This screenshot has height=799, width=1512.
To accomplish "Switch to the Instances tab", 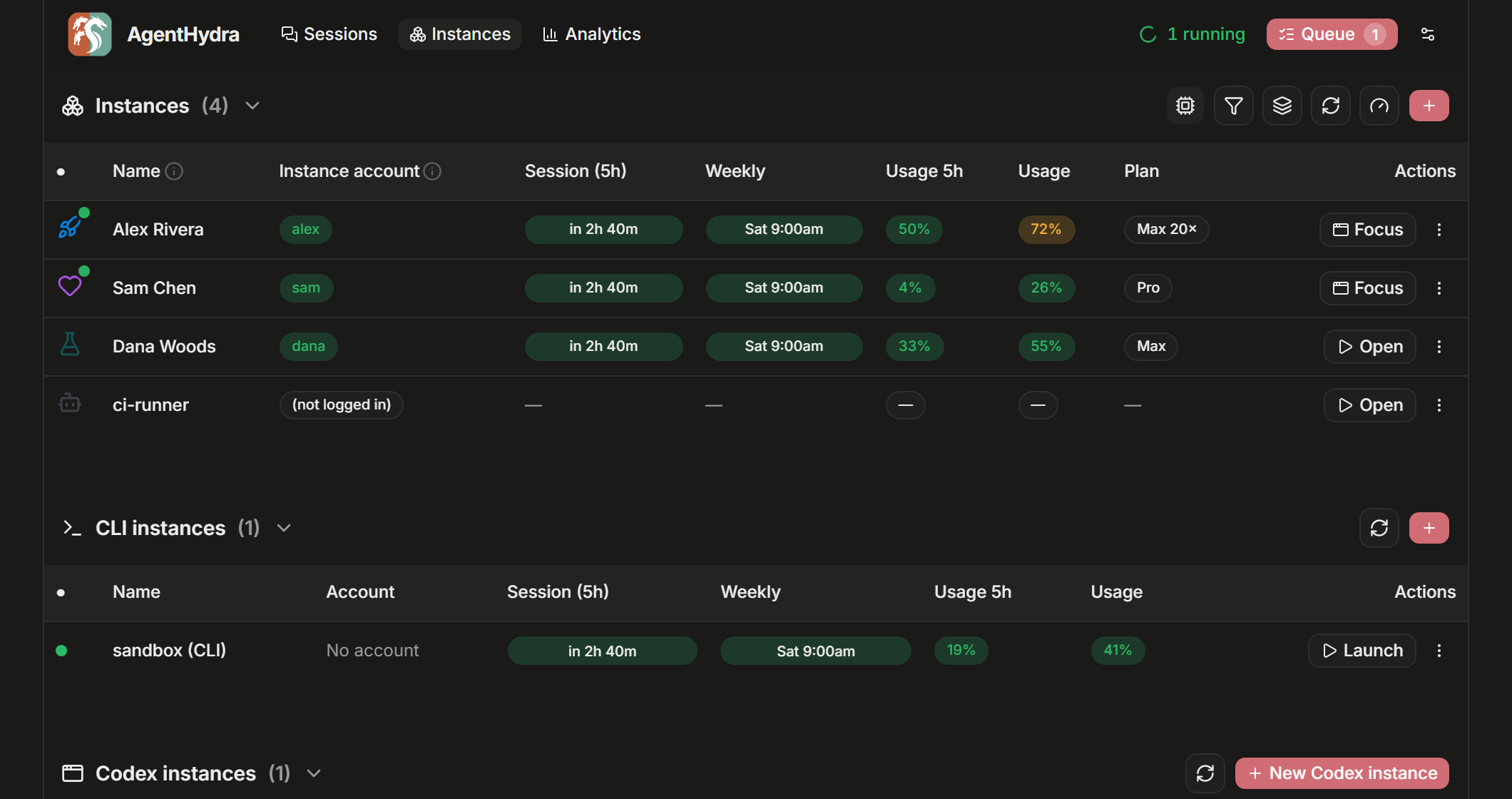I will click(x=460, y=34).
